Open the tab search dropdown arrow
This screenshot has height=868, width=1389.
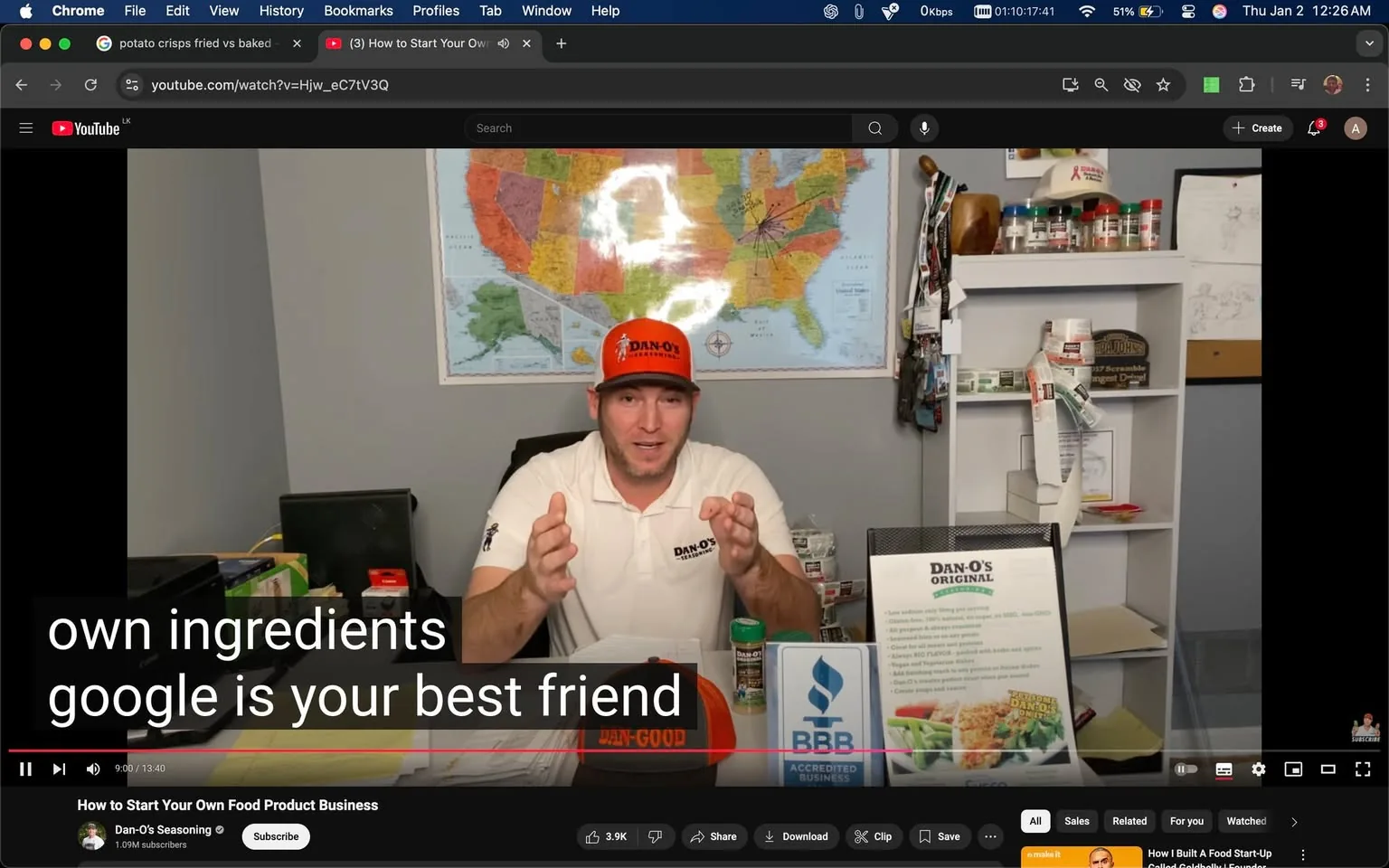[1368, 42]
